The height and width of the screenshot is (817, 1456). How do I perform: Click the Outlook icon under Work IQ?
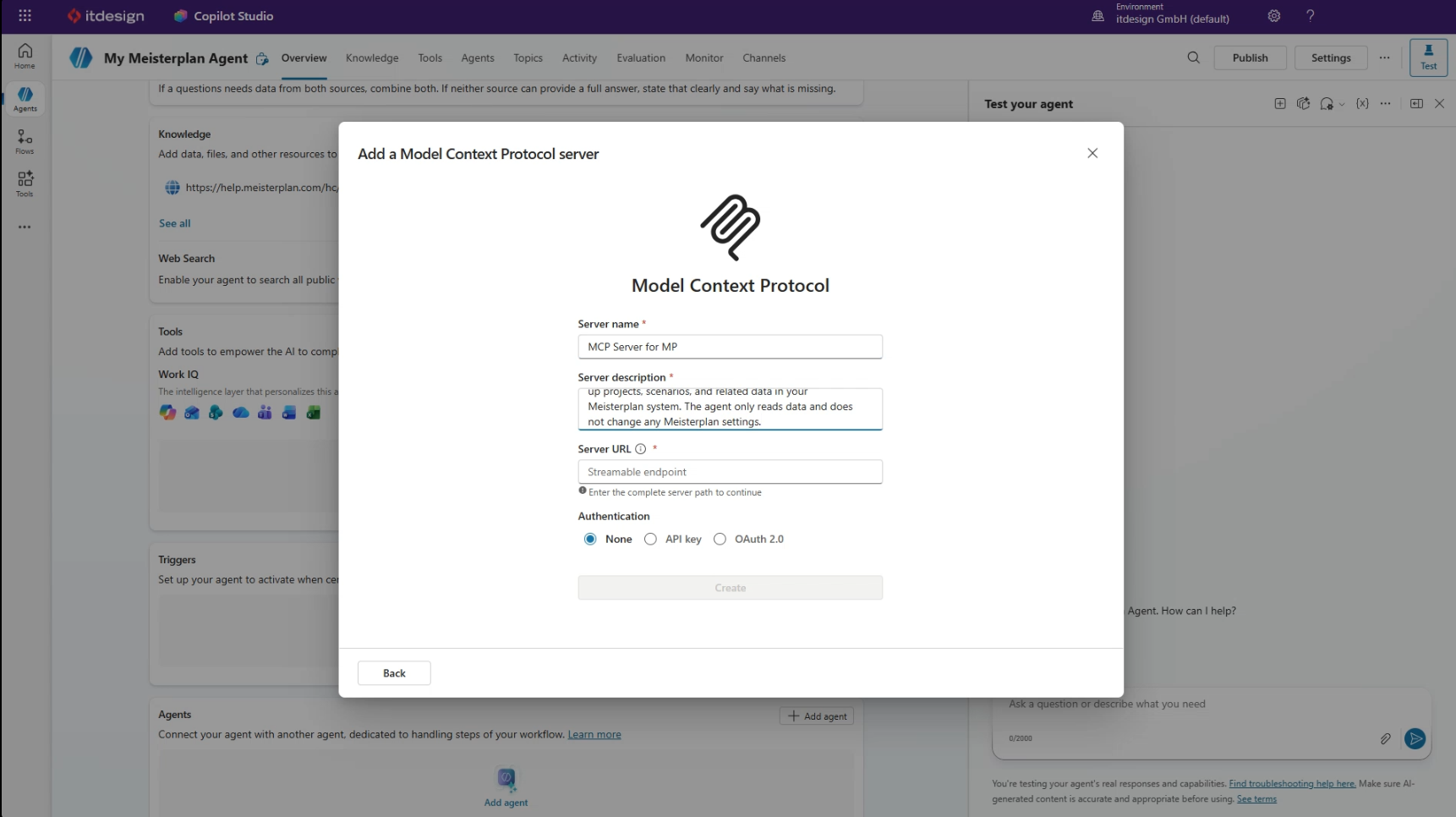point(192,413)
